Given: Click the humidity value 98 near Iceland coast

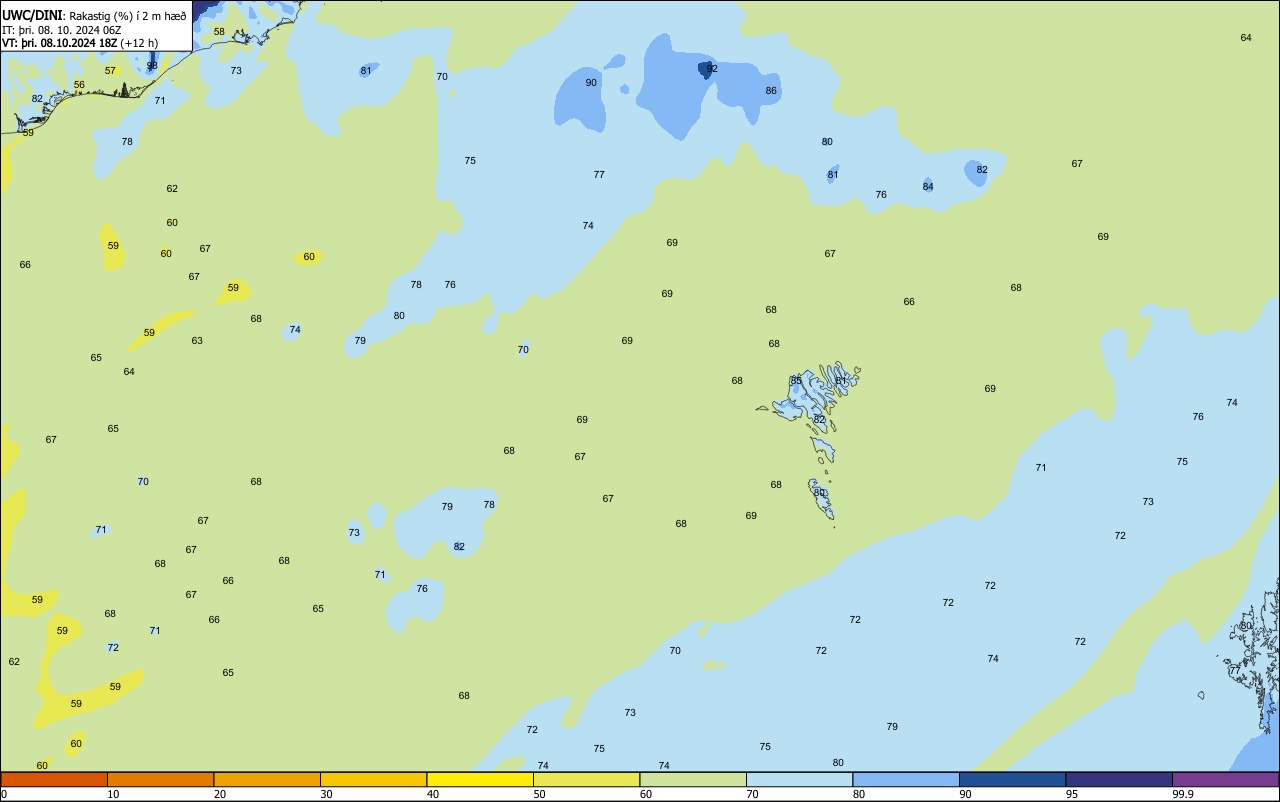Looking at the screenshot, I should click(152, 66).
